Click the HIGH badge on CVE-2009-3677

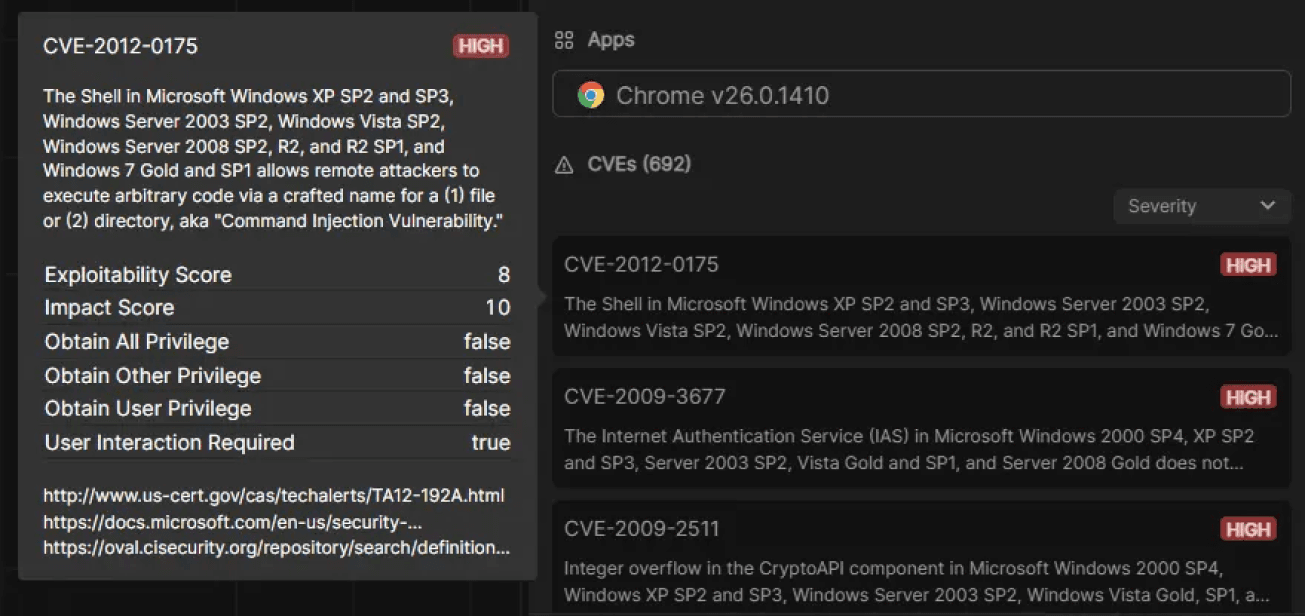(x=1247, y=397)
